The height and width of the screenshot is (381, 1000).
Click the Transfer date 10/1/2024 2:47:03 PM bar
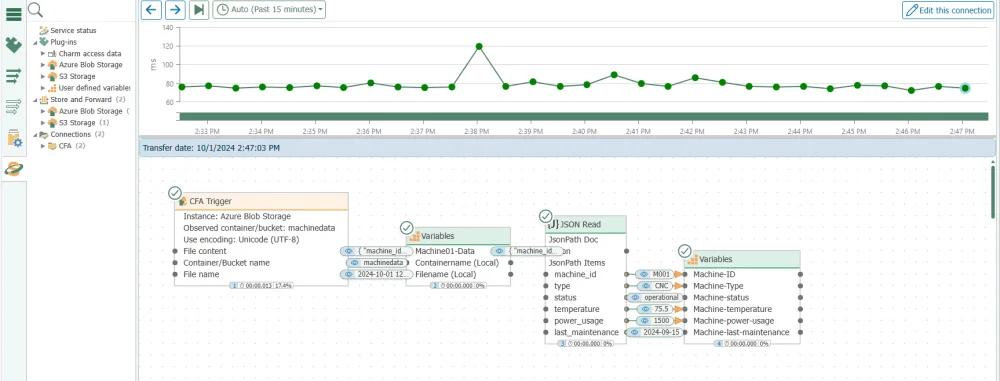[x=567, y=147]
